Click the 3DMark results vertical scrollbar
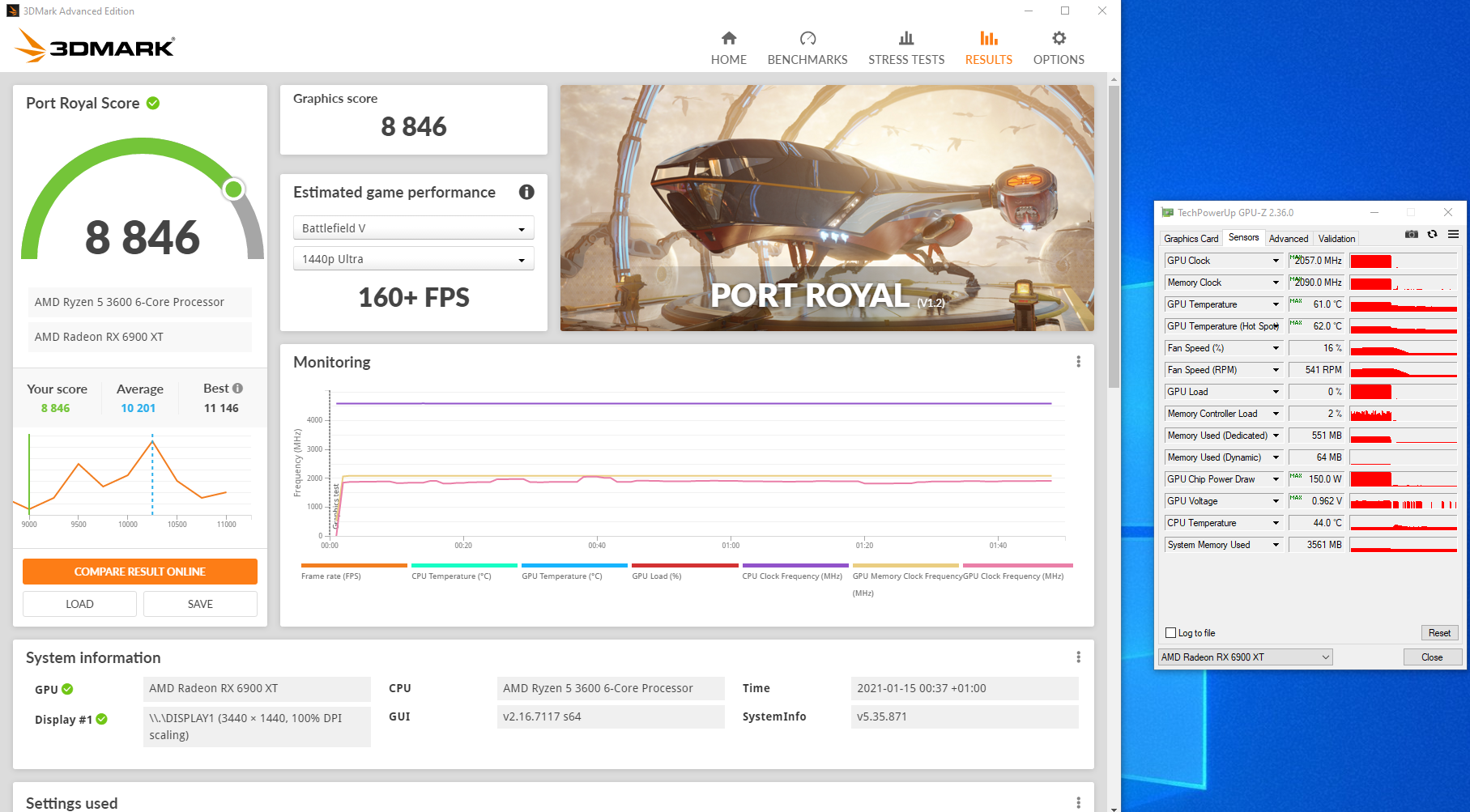Viewport: 1470px width, 812px height. [1114, 235]
